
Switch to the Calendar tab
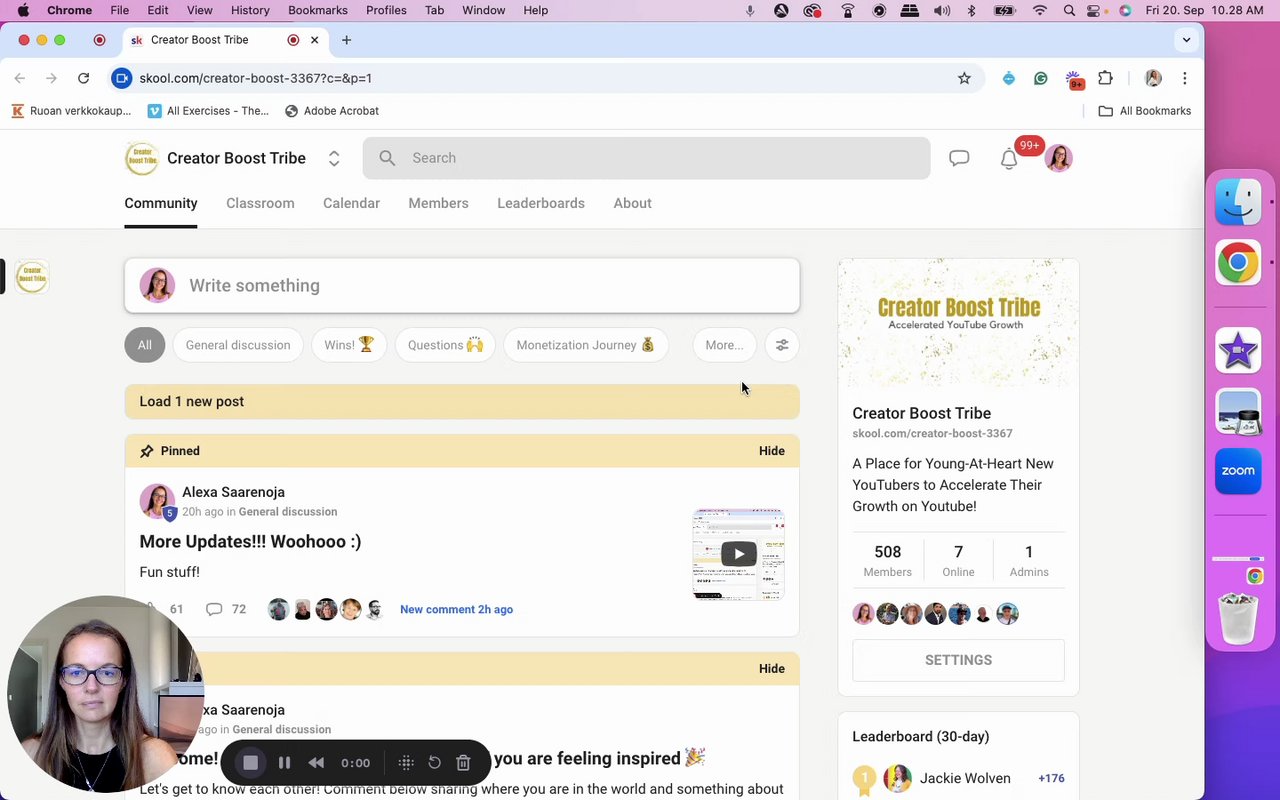click(351, 203)
